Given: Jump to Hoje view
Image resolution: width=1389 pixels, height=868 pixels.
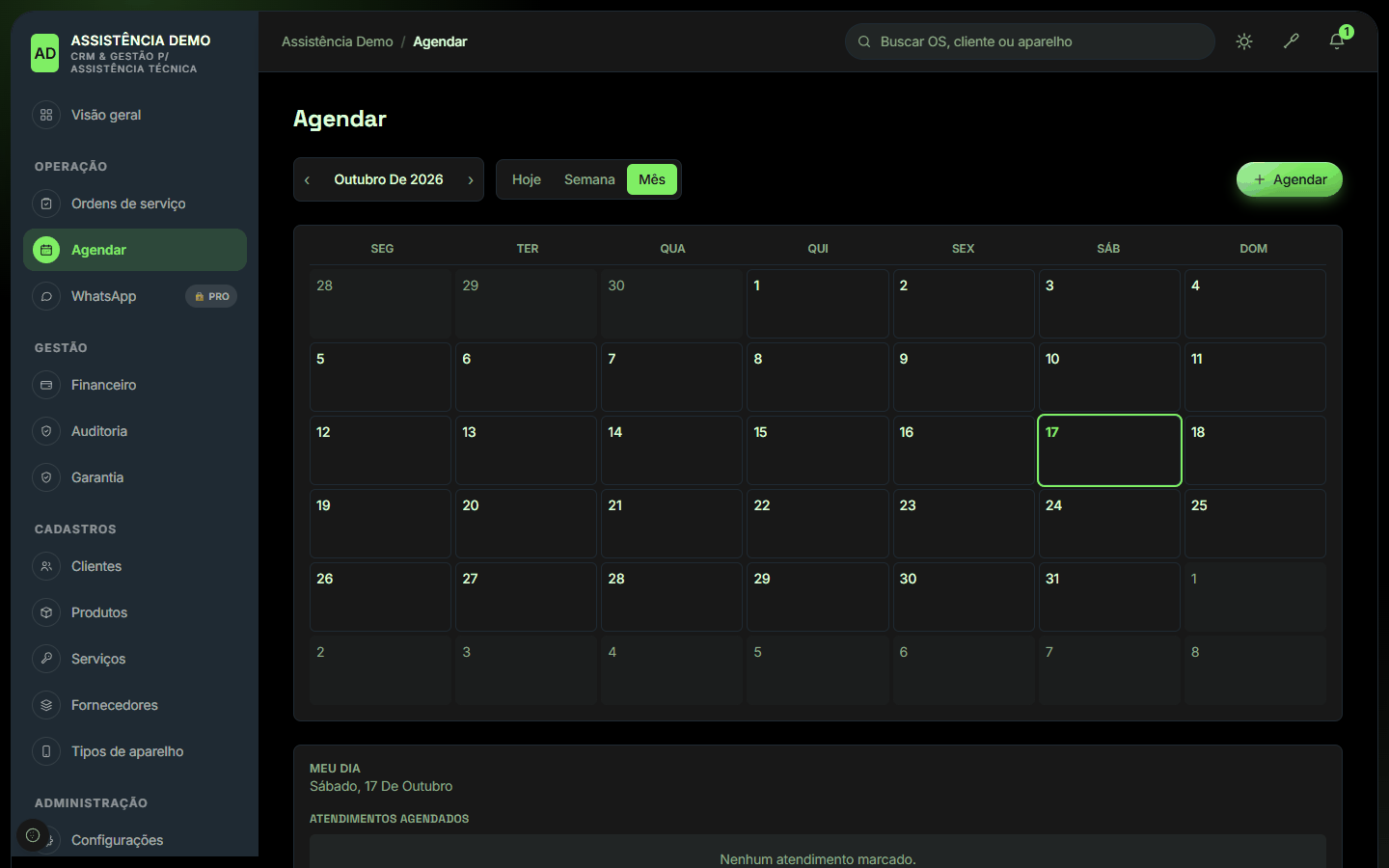Looking at the screenshot, I should [527, 179].
